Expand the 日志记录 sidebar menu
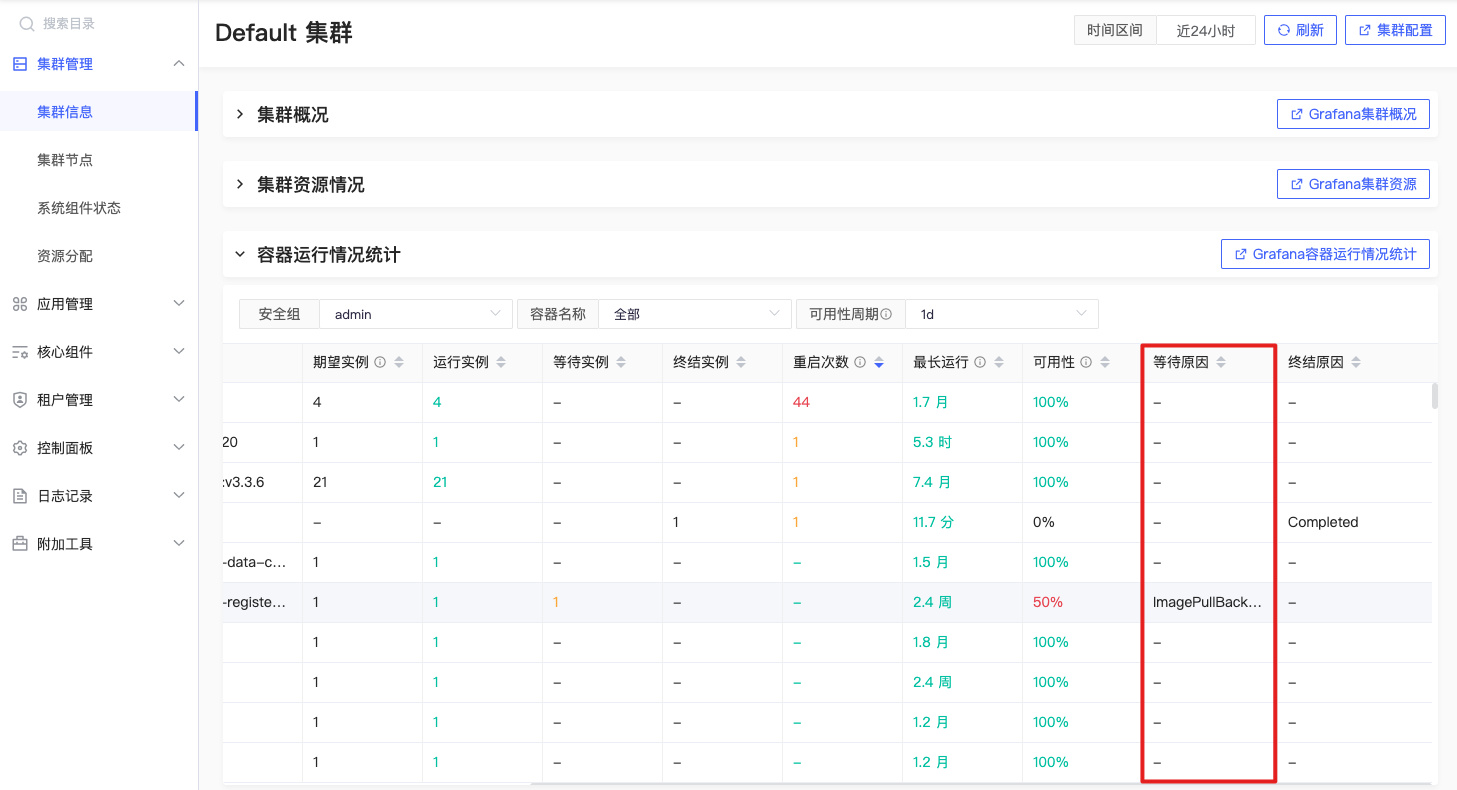The width and height of the screenshot is (1457, 790). (179, 496)
